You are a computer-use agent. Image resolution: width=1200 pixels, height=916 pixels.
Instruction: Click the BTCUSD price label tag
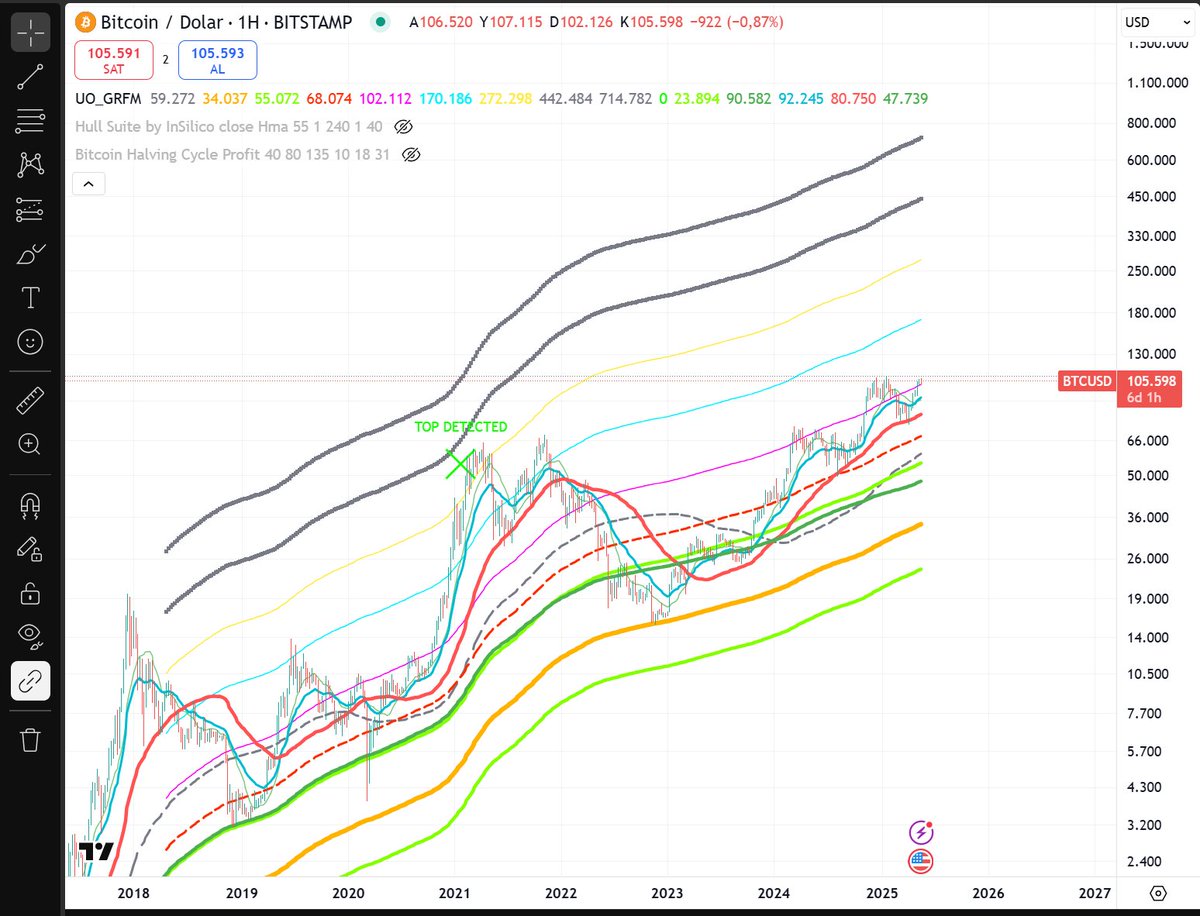(1089, 381)
